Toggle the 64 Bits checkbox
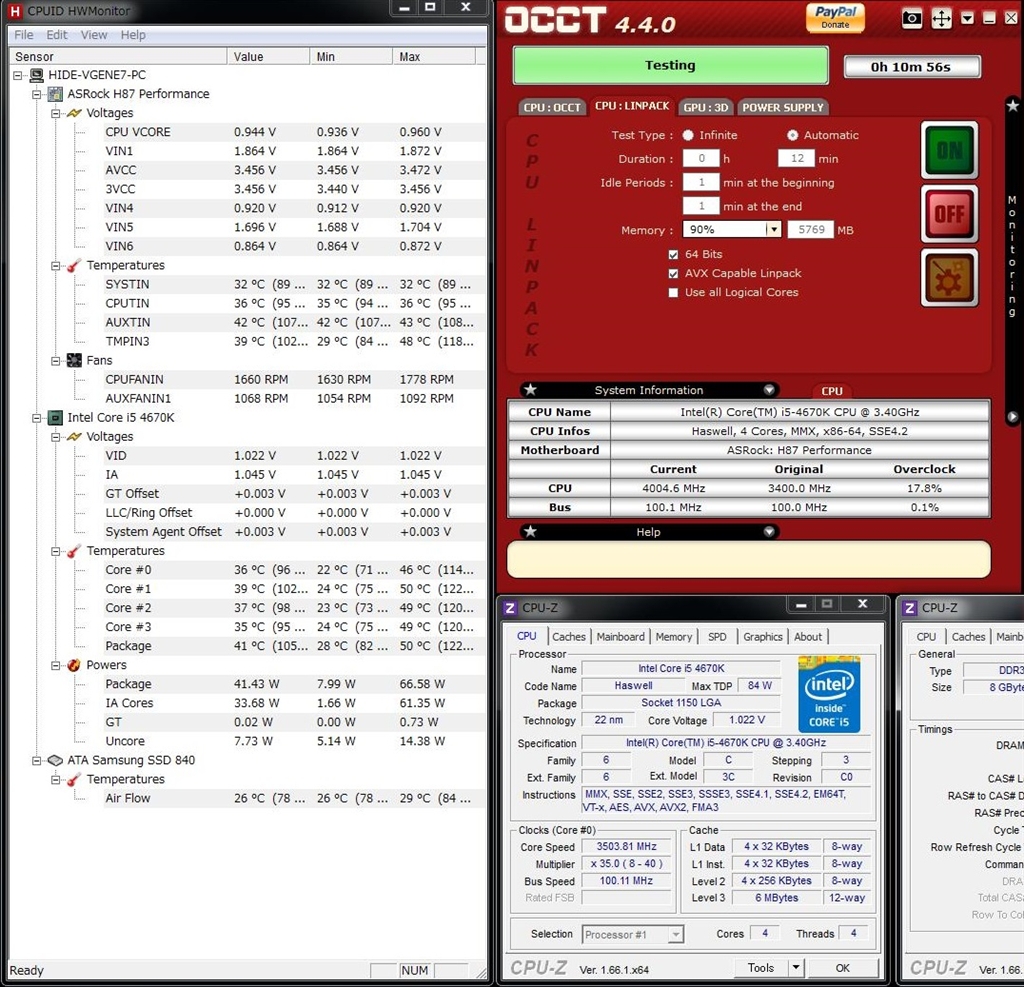This screenshot has width=1024, height=987. point(673,255)
